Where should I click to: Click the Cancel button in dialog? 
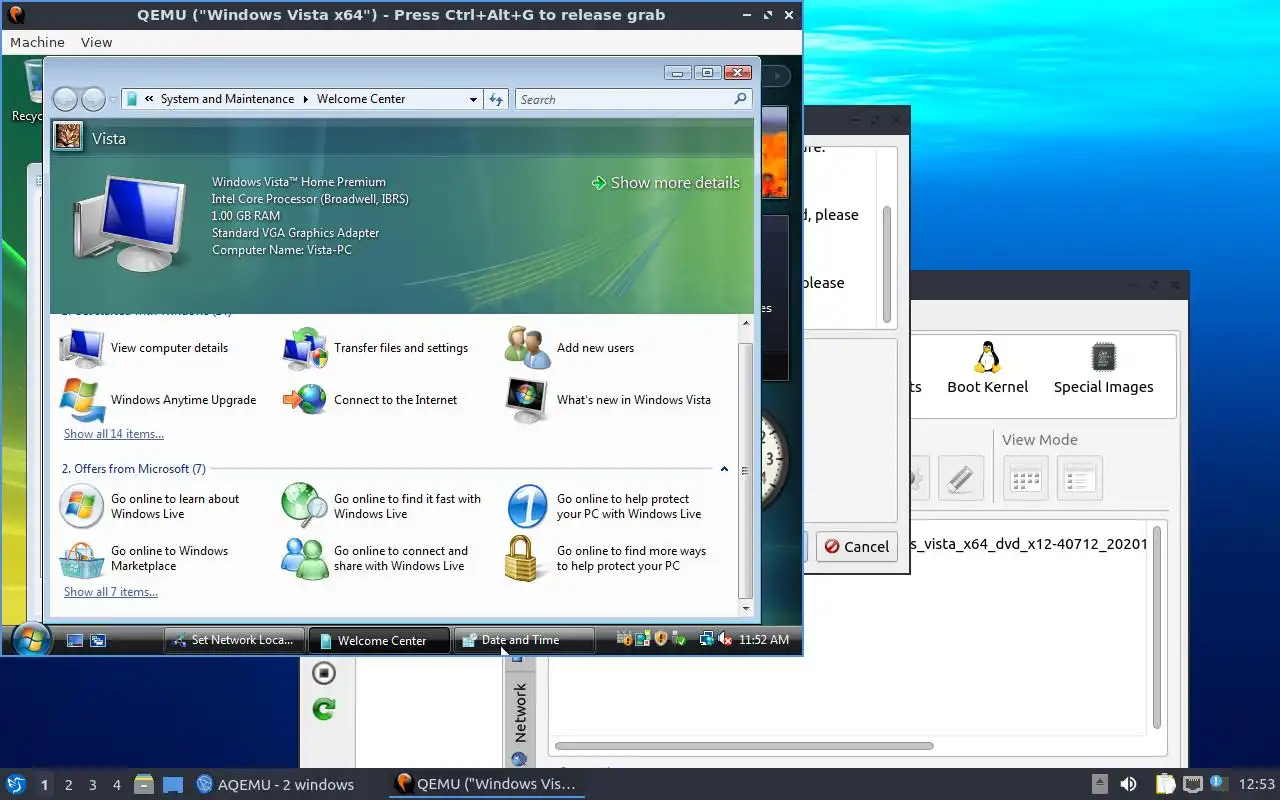click(x=856, y=546)
